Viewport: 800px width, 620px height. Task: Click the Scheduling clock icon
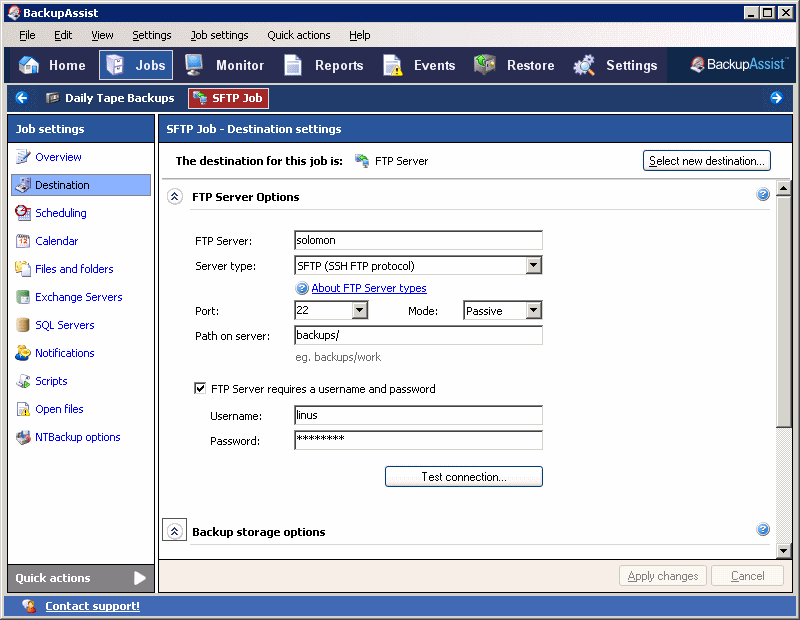[23, 213]
